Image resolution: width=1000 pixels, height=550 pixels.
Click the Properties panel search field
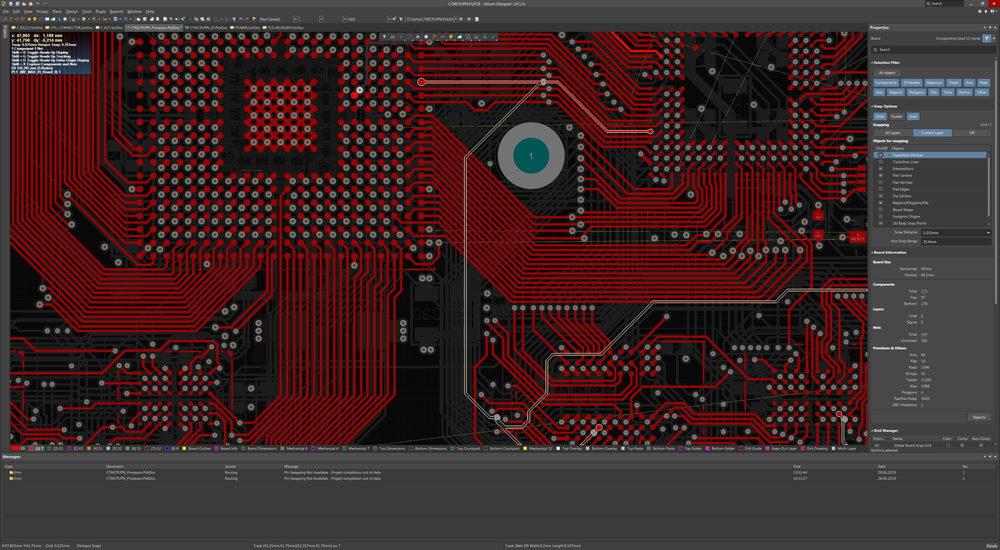[x=930, y=49]
